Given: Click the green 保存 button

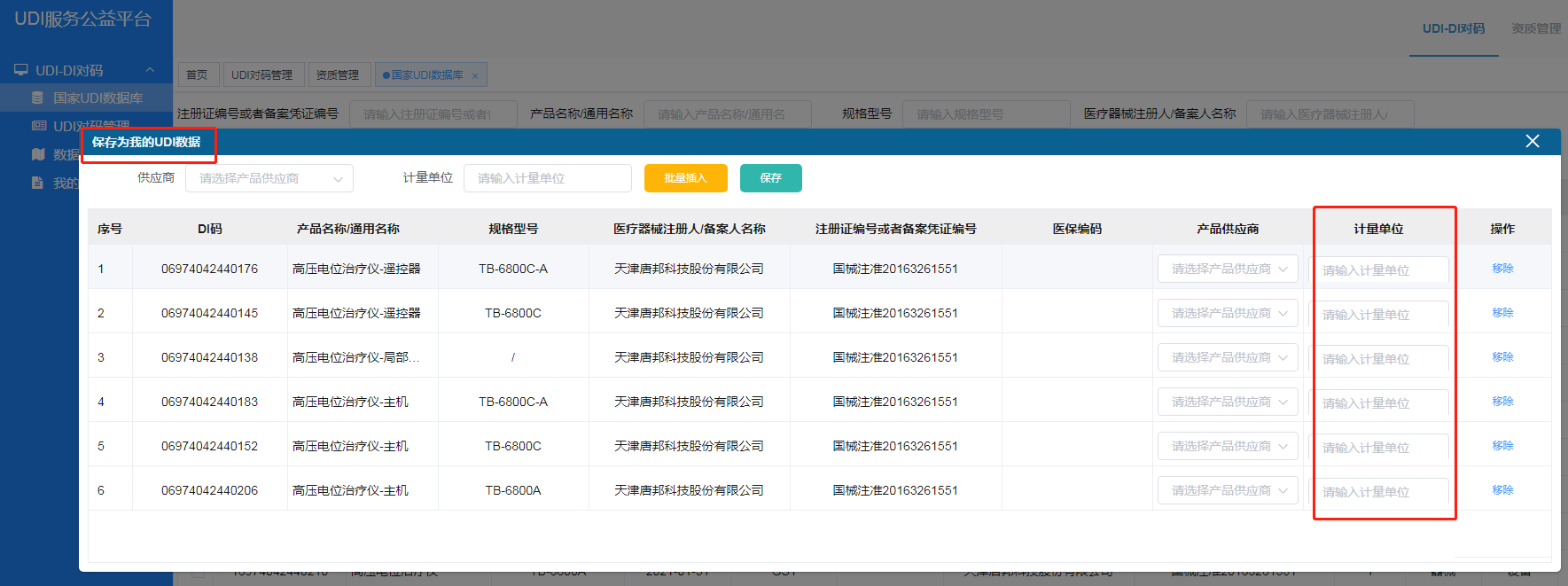Looking at the screenshot, I should tap(770, 178).
